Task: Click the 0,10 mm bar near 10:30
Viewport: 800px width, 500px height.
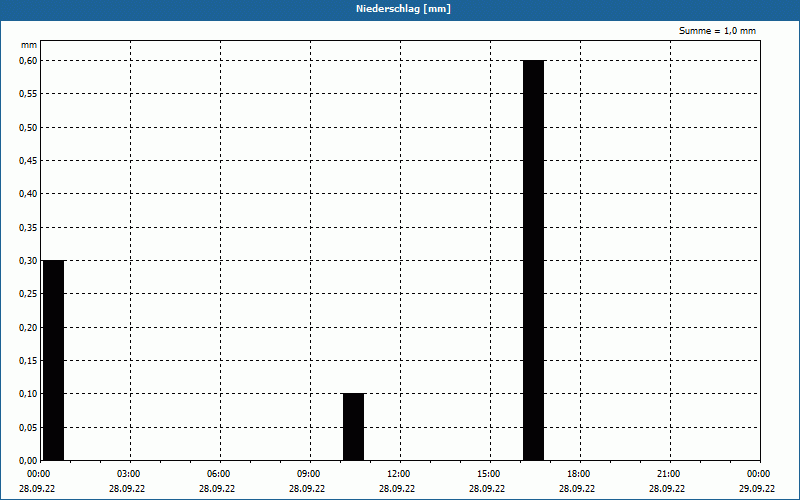Action: (x=354, y=427)
